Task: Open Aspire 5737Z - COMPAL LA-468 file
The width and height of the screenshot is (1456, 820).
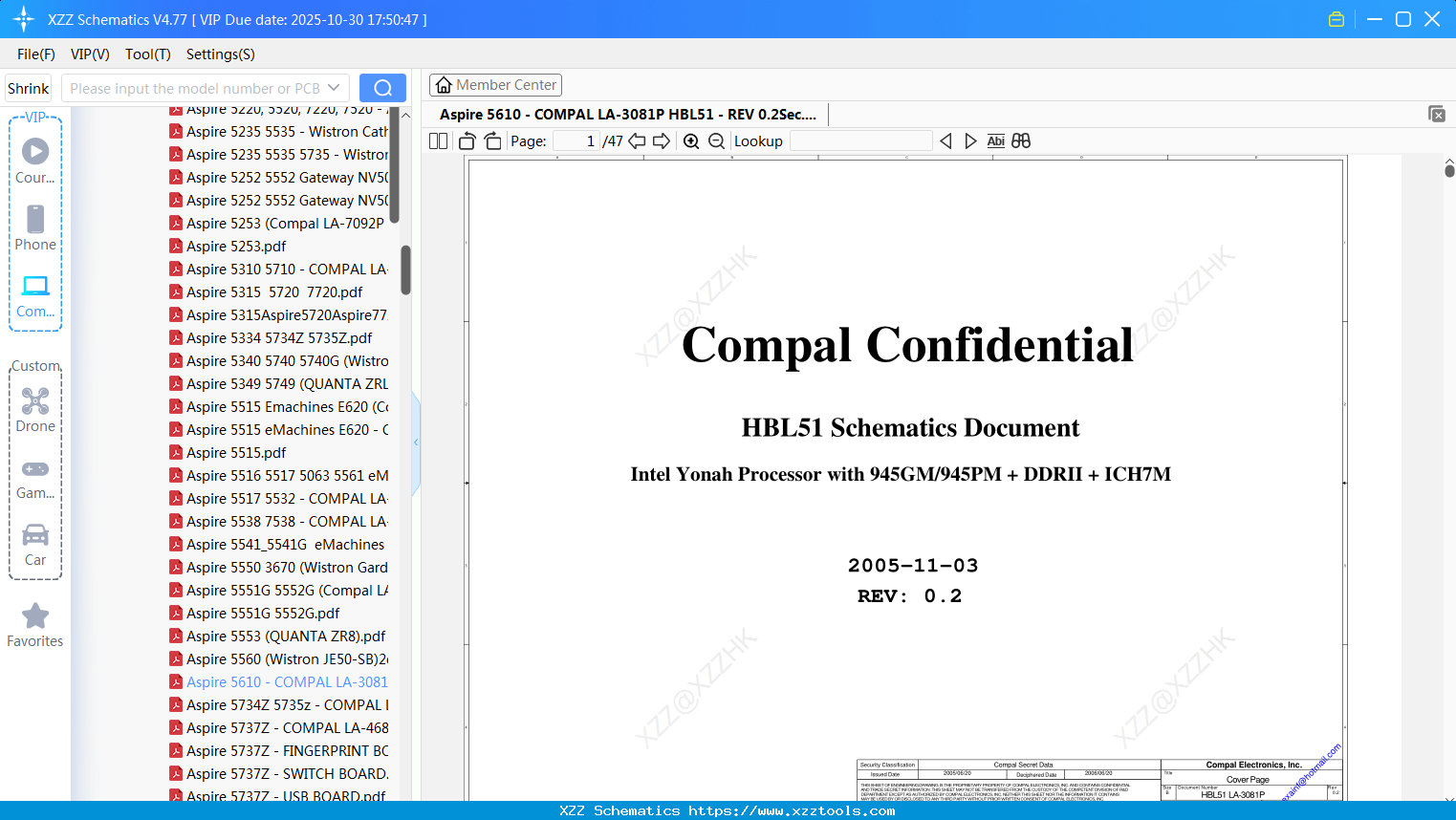Action: tap(279, 728)
